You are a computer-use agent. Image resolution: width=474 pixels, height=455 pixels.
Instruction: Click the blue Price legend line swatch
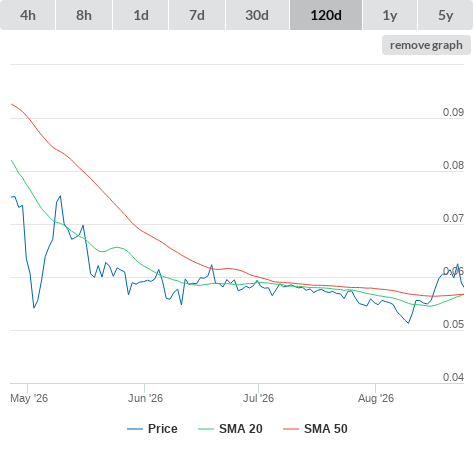tap(135, 429)
